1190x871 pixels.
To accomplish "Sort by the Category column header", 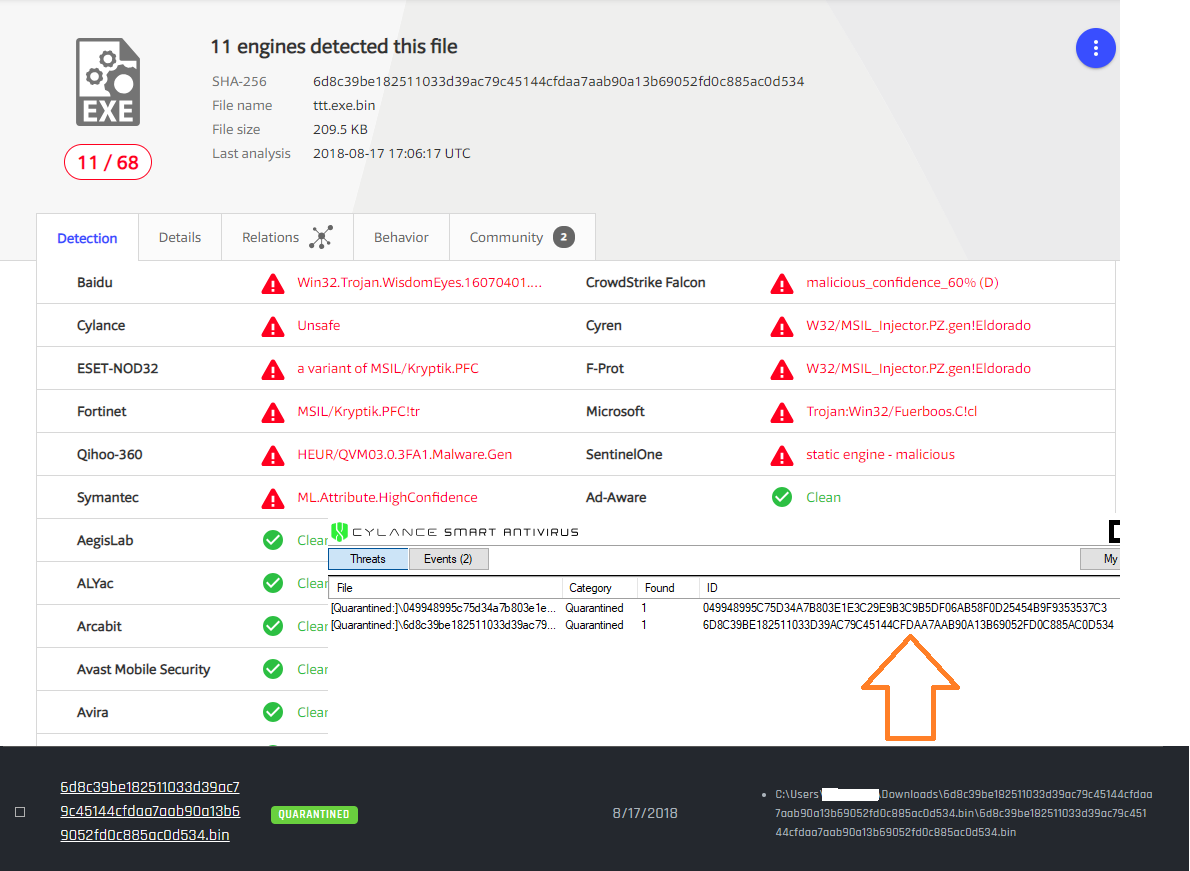I will 600,588.
